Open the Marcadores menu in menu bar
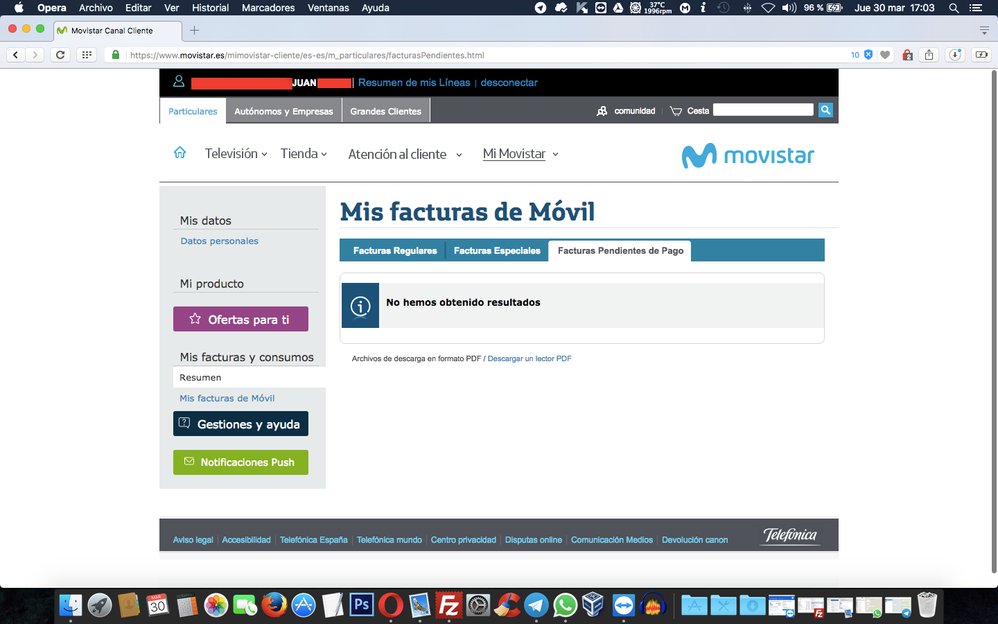The width and height of the screenshot is (998, 624). (x=268, y=8)
